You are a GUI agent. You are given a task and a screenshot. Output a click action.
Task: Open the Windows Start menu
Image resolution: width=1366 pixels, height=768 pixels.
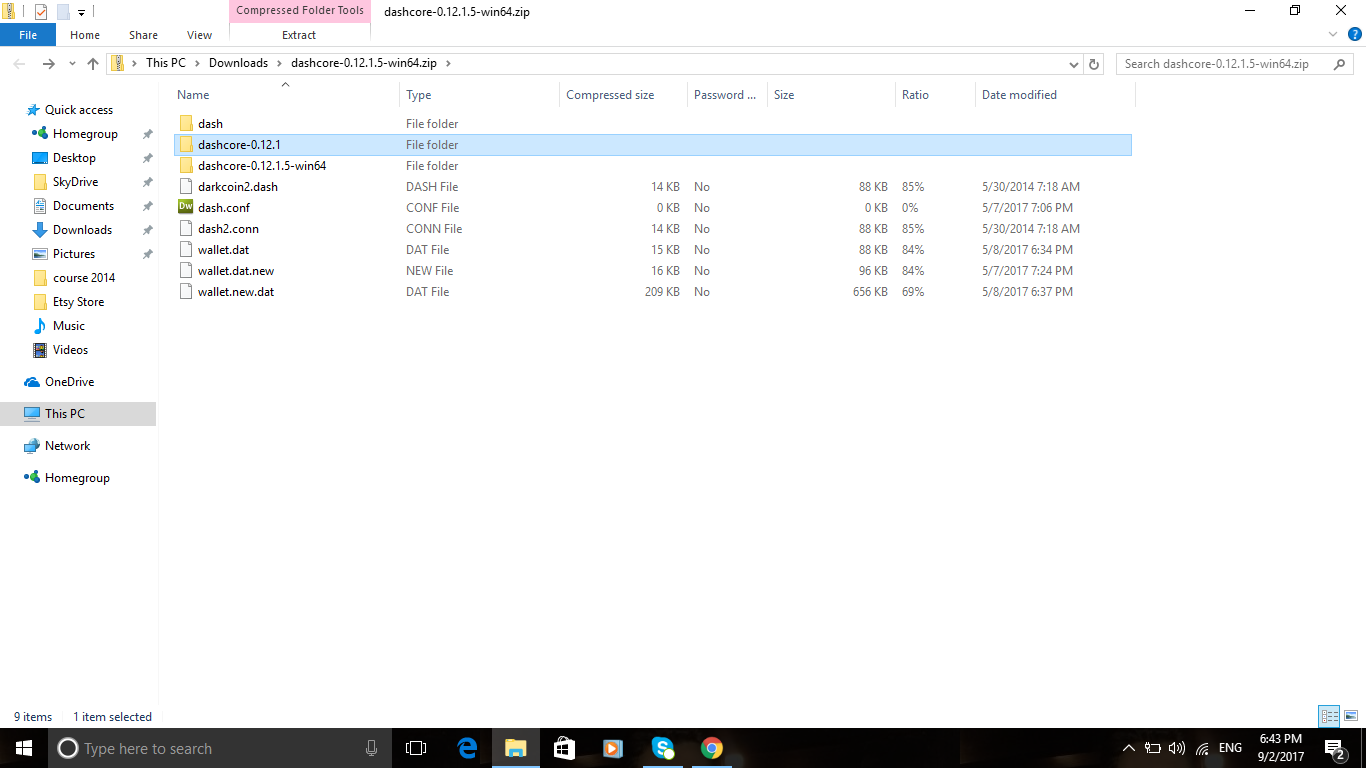coord(24,748)
